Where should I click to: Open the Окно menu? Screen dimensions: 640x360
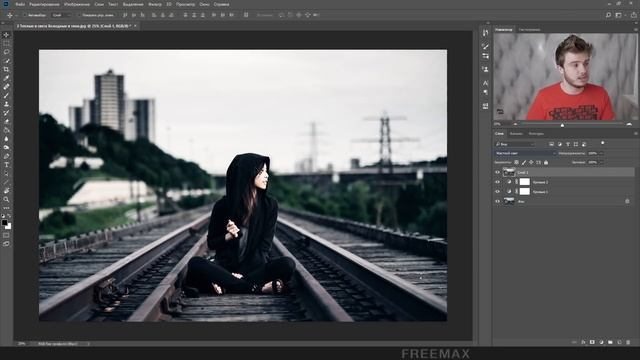[204, 4]
